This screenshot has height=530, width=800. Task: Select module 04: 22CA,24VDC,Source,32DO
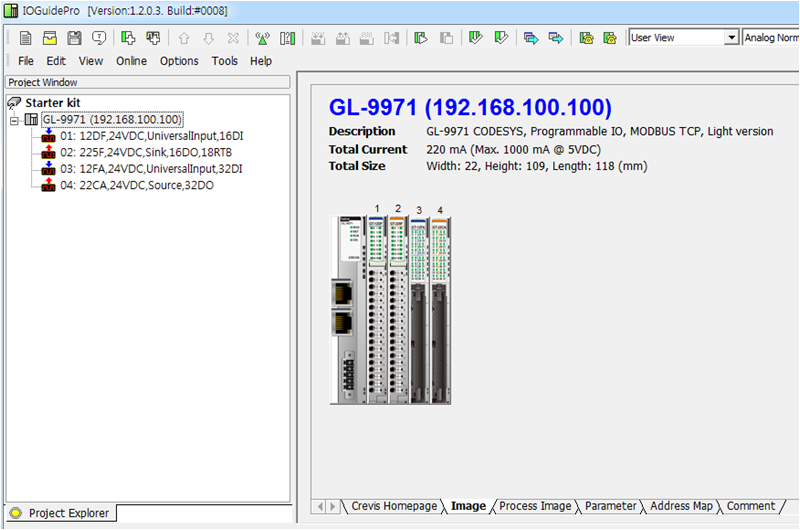coord(137,185)
